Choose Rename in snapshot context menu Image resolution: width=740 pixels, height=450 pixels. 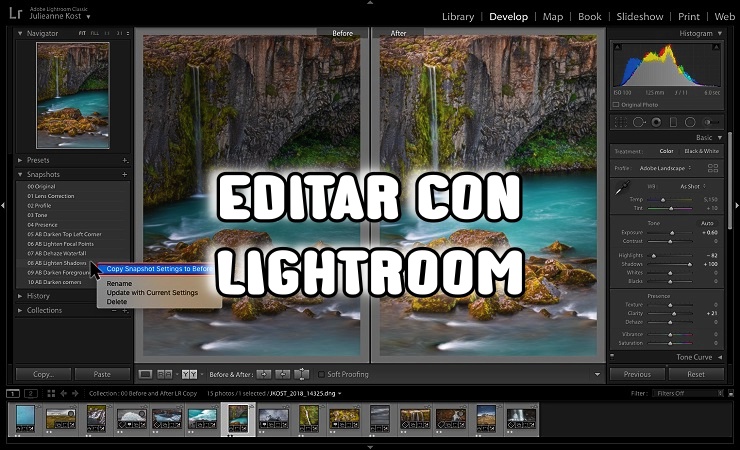[119, 283]
